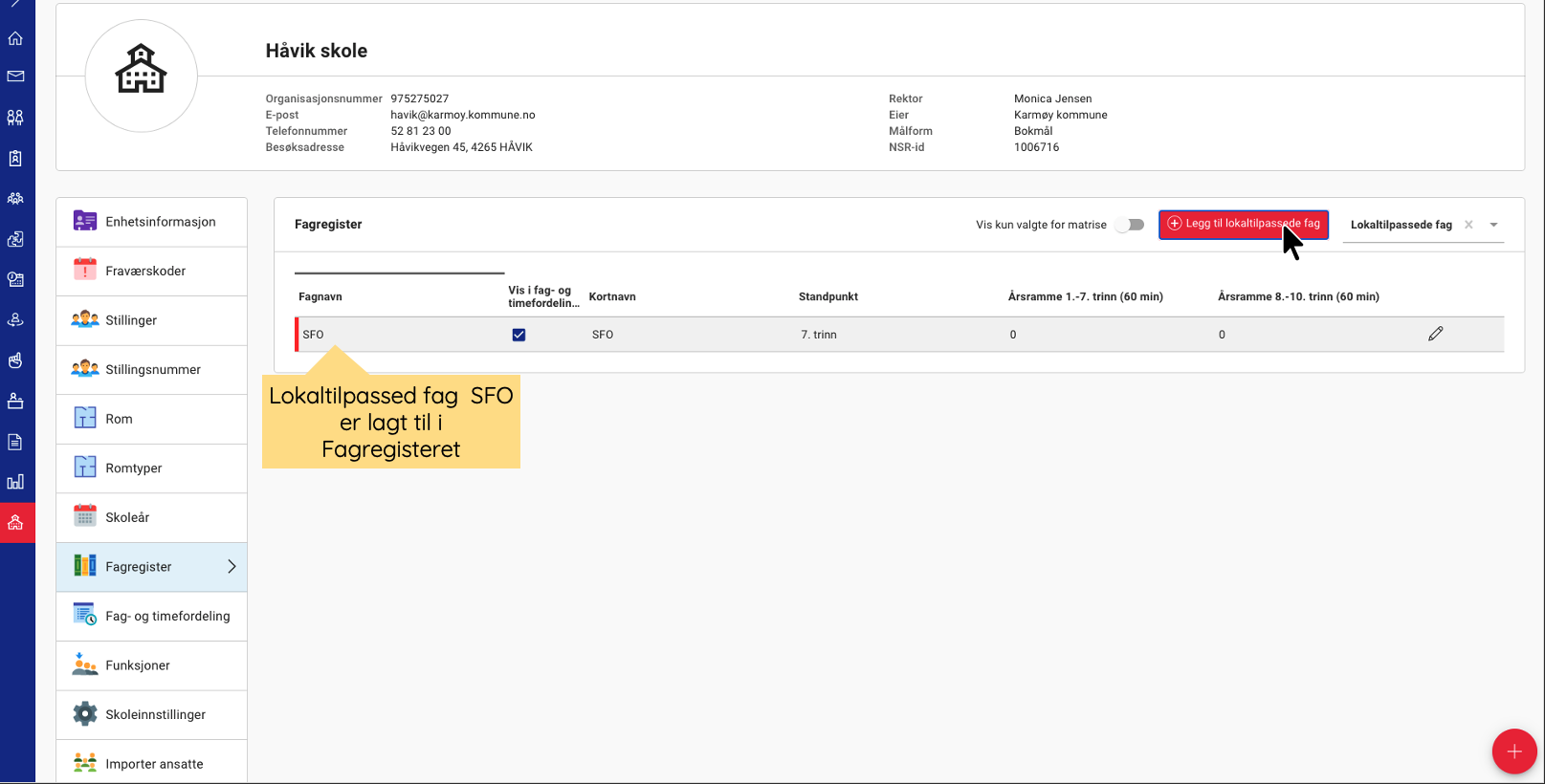Image resolution: width=1545 pixels, height=784 pixels.
Task: Click the Skoleinnstillinger gear icon
Action: (x=85, y=714)
